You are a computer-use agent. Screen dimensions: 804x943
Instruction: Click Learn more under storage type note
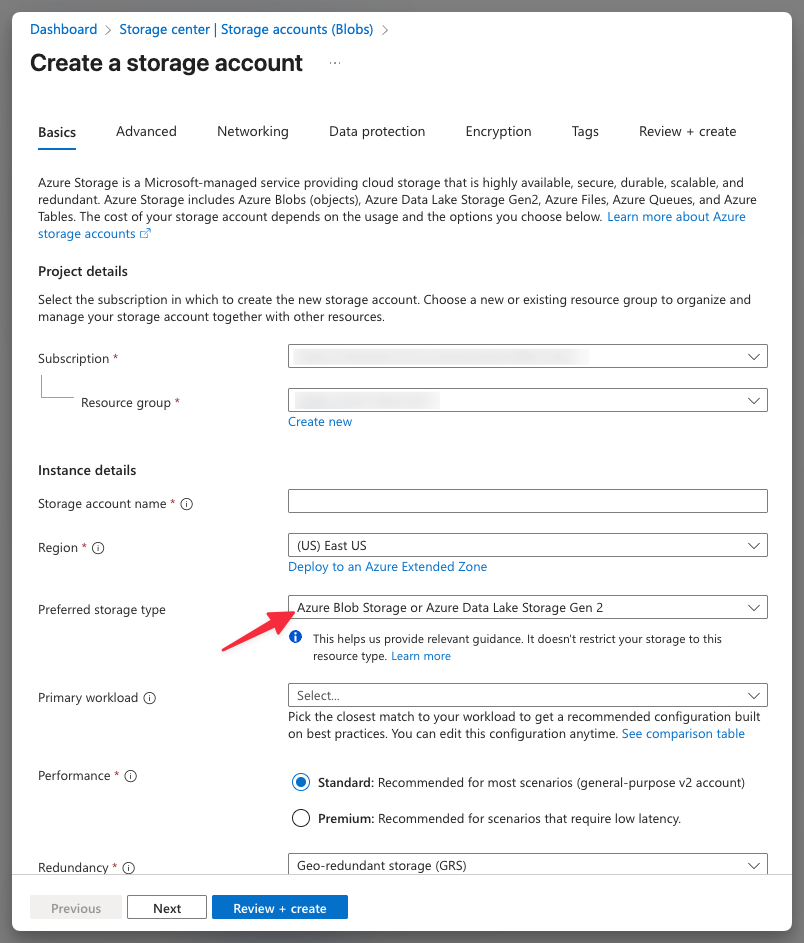click(x=421, y=656)
